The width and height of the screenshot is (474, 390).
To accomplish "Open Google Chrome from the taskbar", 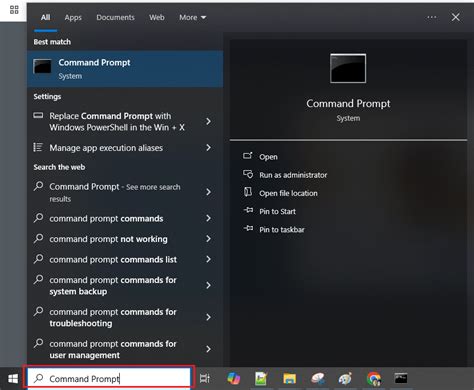I will pos(374,379).
